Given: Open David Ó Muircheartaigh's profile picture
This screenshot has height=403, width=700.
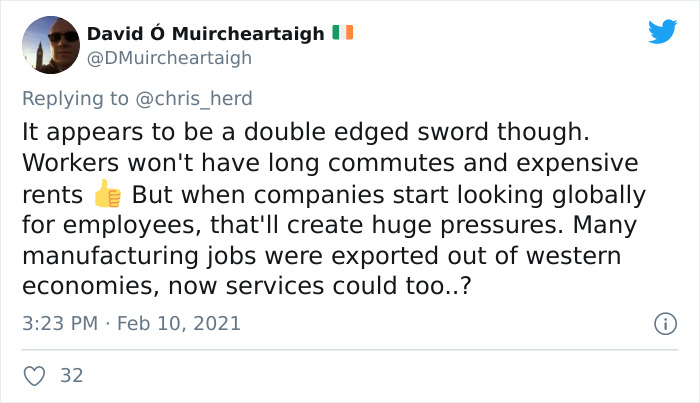Looking at the screenshot, I should (x=51, y=45).
